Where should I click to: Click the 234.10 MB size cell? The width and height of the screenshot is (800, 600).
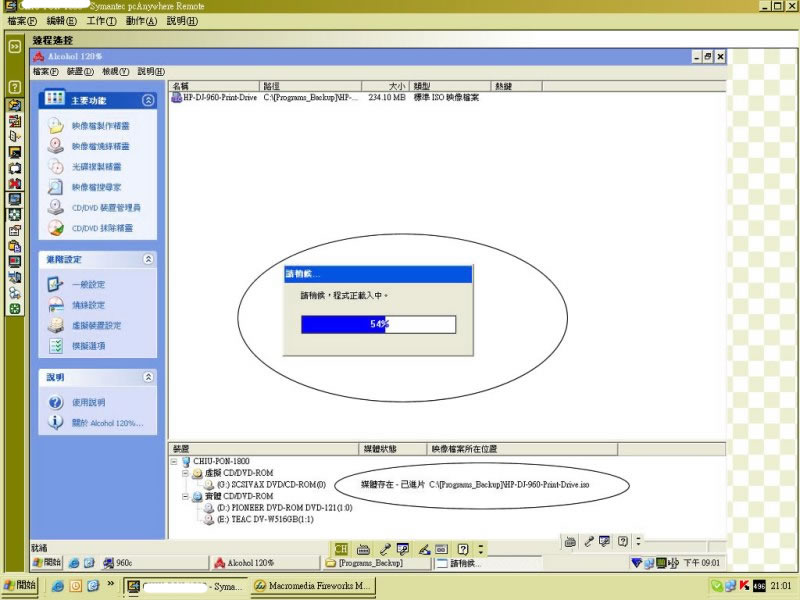pos(387,97)
